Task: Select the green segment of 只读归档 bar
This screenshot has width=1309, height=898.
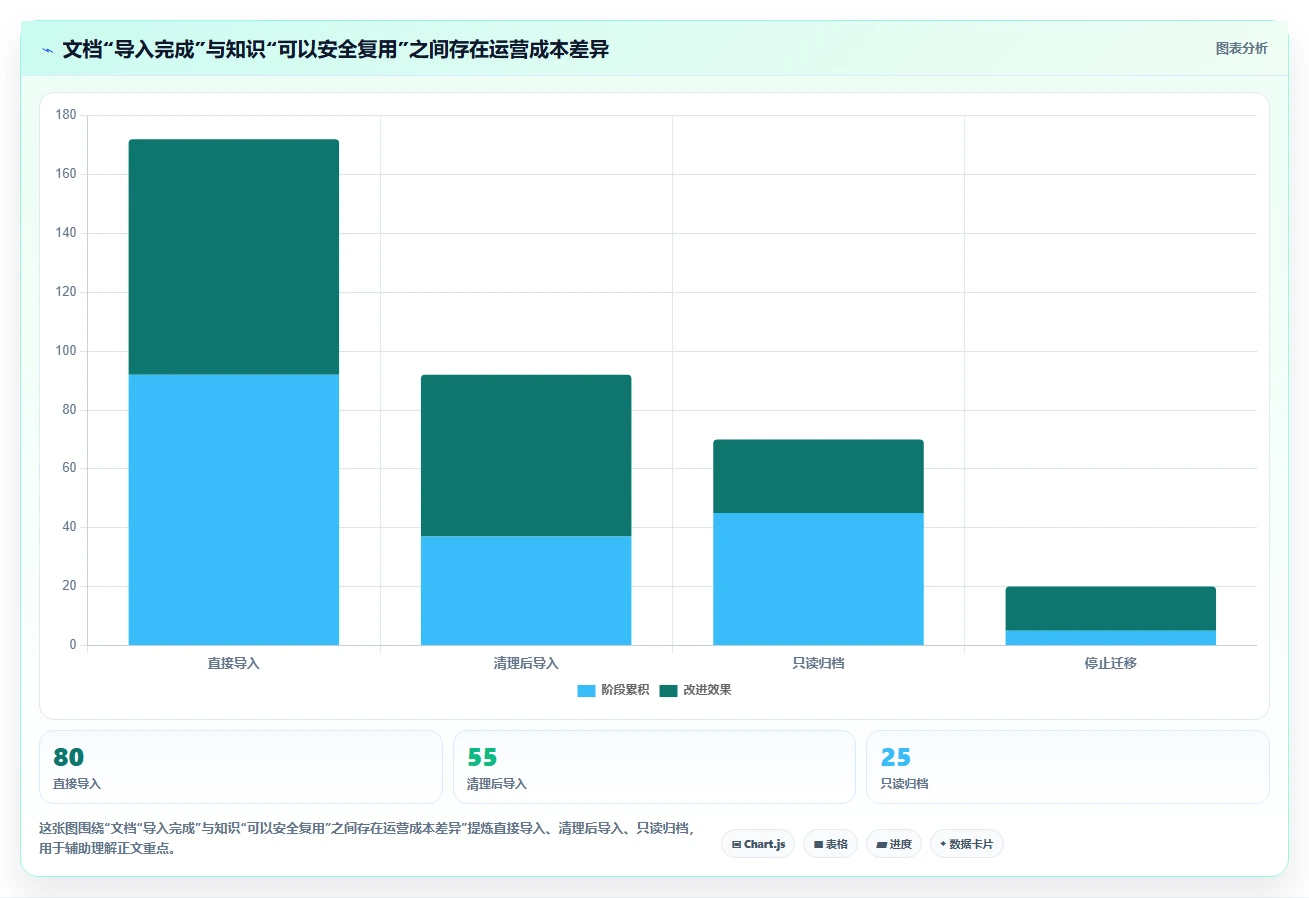Action: (818, 476)
